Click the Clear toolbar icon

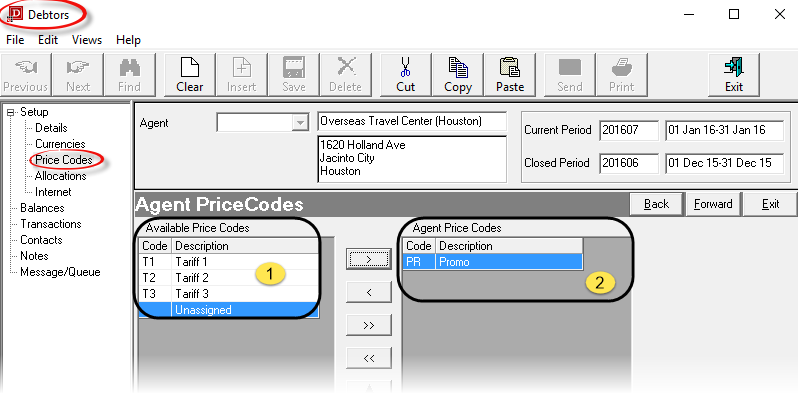189,68
